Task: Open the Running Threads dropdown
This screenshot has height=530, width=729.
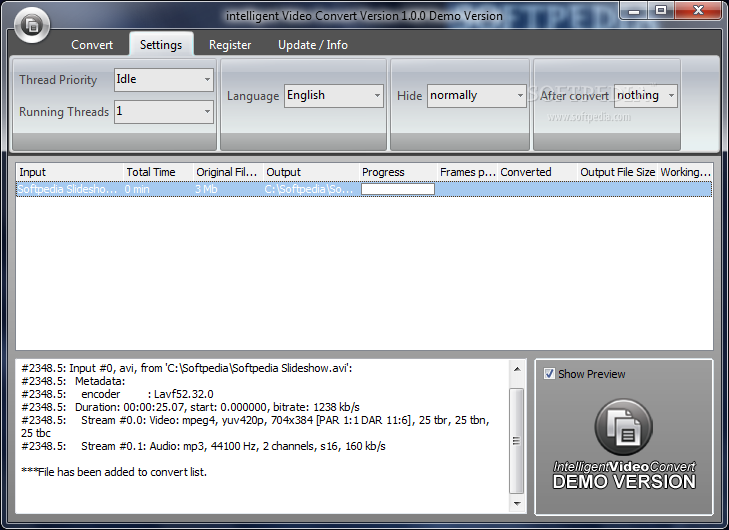Action: click(164, 112)
